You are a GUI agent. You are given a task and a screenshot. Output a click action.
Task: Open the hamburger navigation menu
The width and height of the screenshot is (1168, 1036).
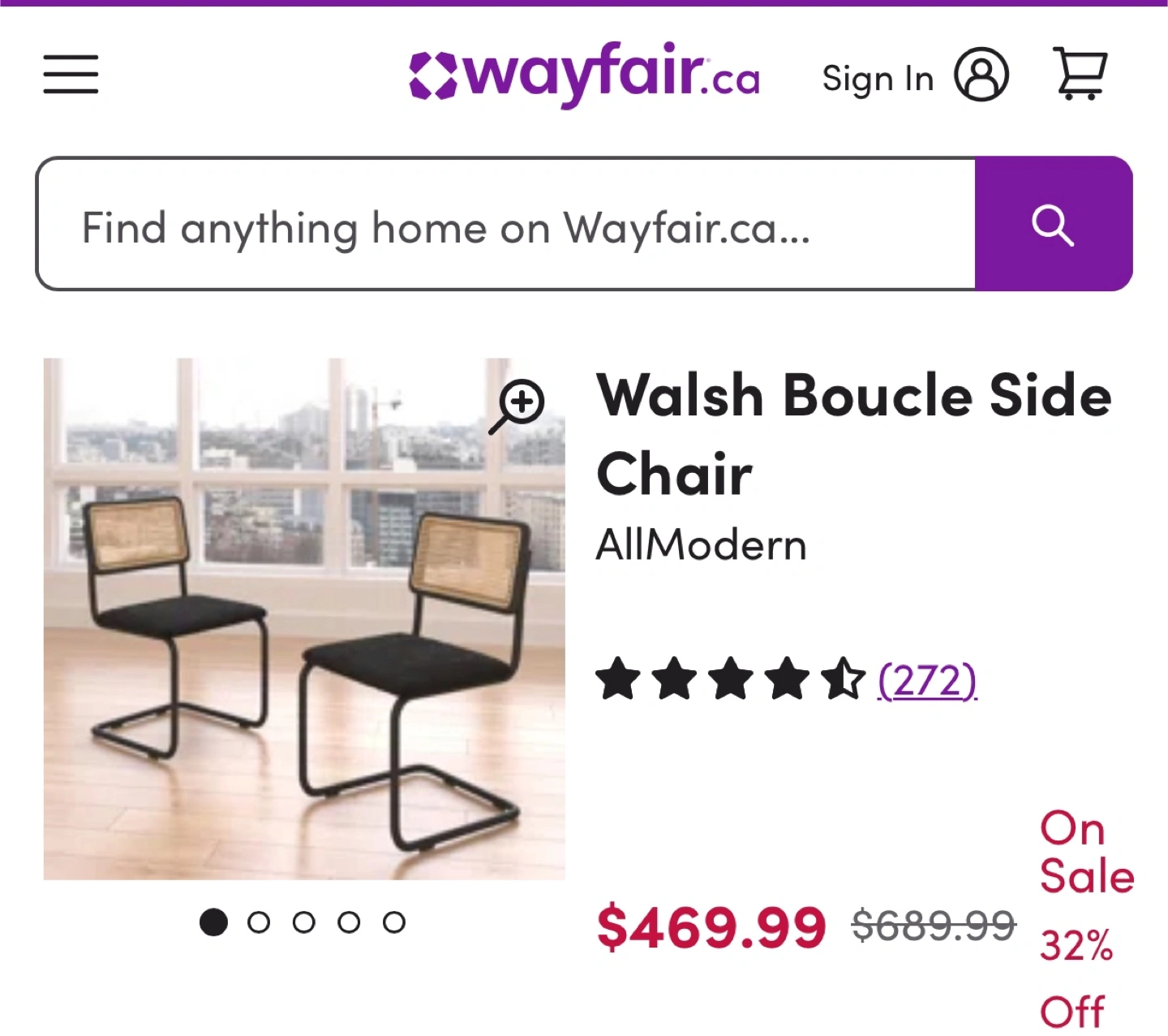point(71,75)
